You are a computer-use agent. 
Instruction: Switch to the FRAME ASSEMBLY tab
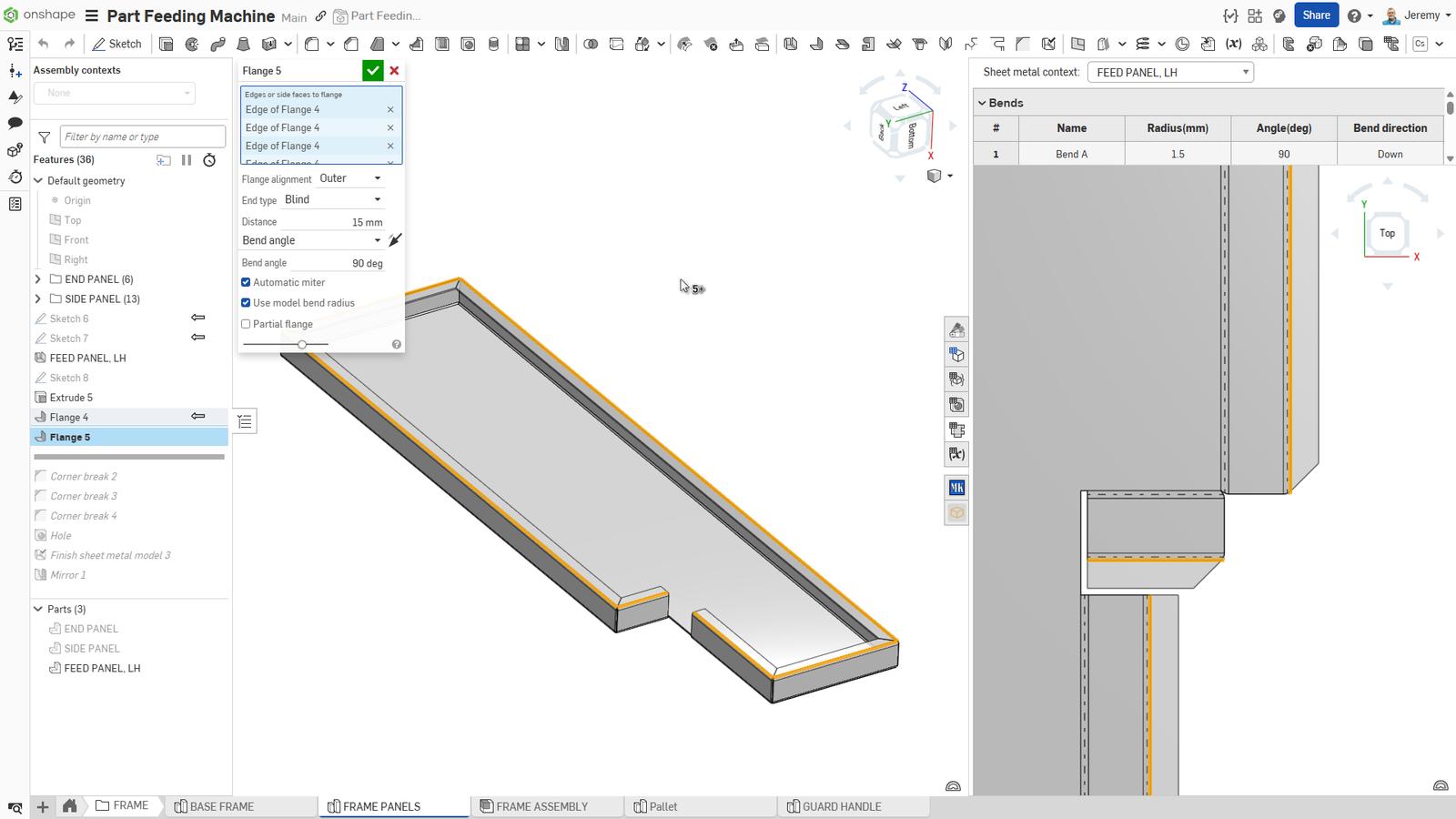coord(541,806)
